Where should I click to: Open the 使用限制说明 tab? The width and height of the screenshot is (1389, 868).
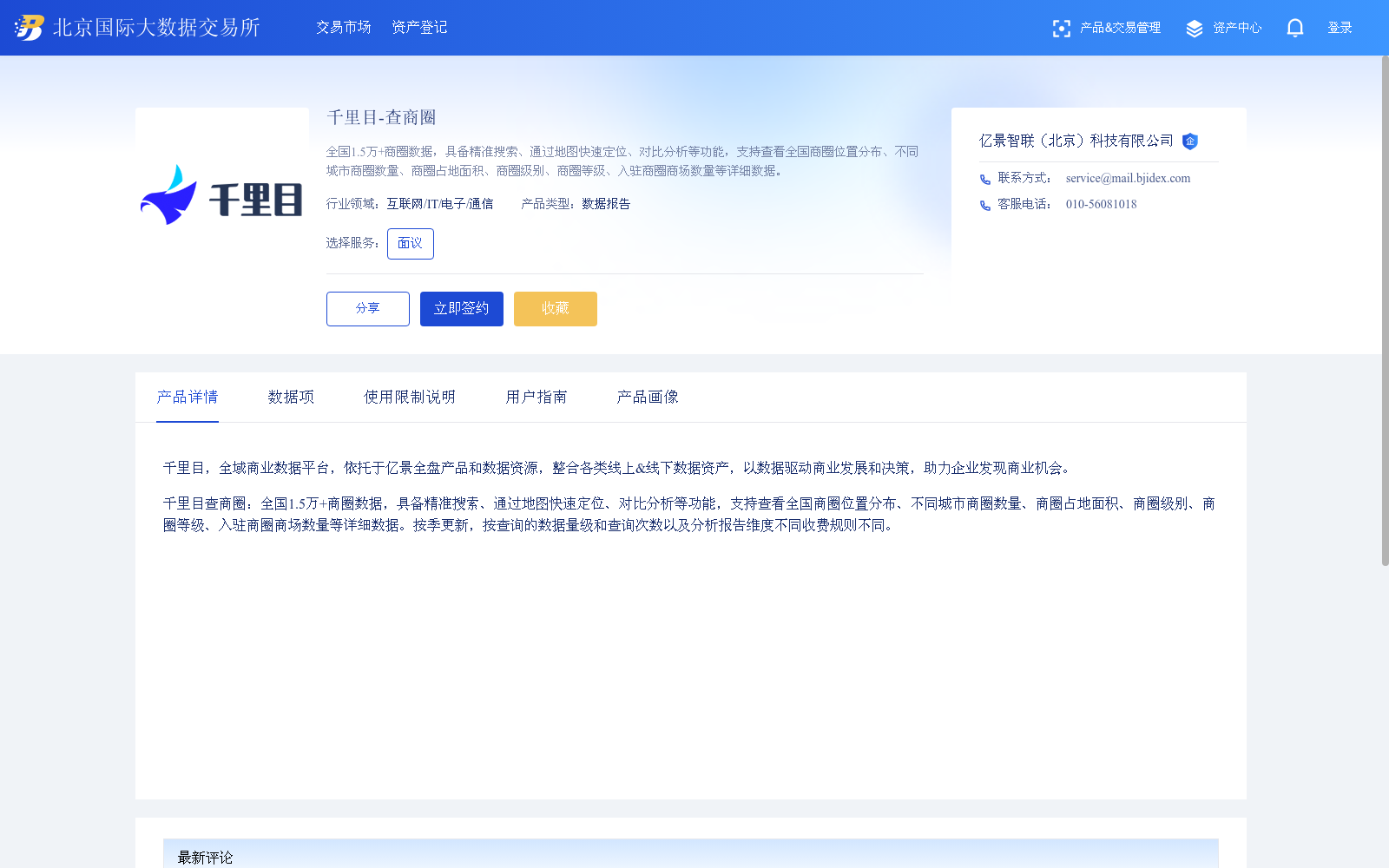(x=409, y=397)
